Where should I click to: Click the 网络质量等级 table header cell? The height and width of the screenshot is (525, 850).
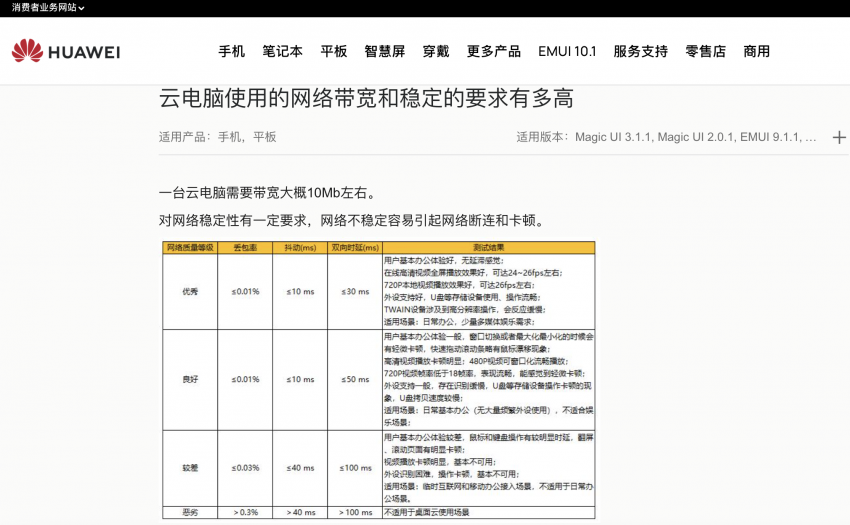[x=190, y=247]
